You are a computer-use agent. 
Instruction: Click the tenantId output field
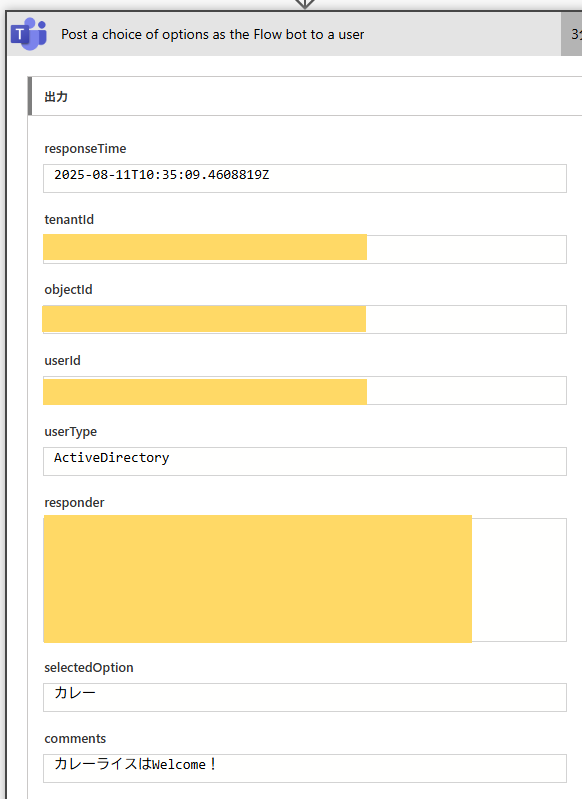coord(305,249)
